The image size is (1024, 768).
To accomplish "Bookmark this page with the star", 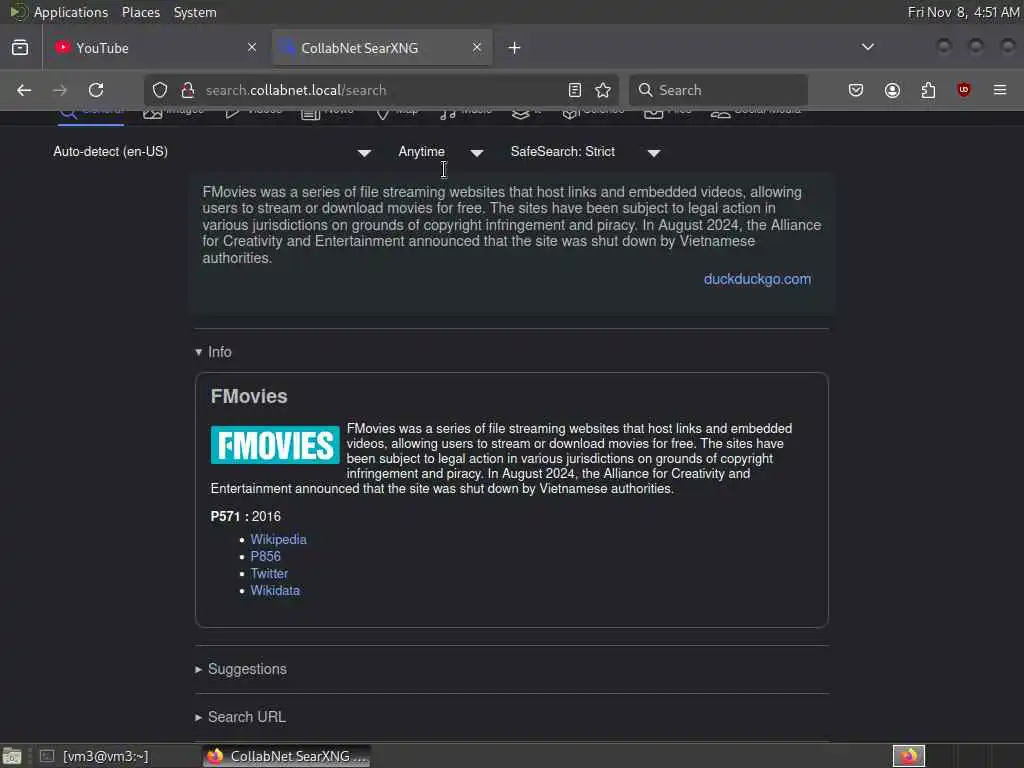I will [603, 90].
